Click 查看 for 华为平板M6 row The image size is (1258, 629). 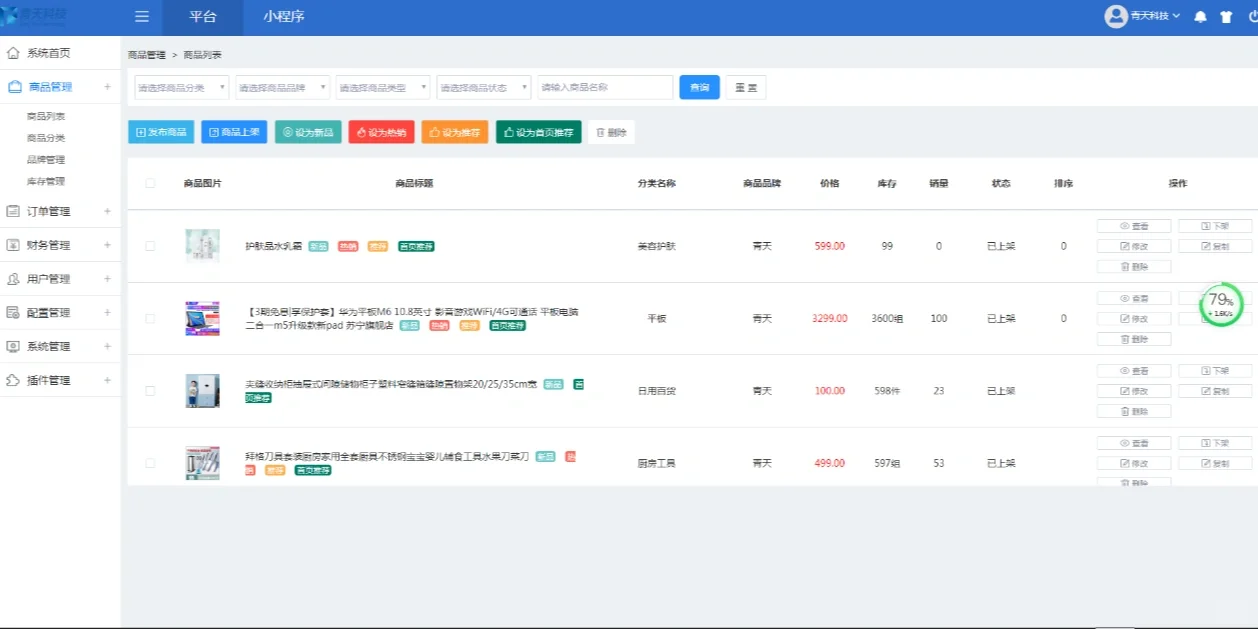click(1134, 298)
